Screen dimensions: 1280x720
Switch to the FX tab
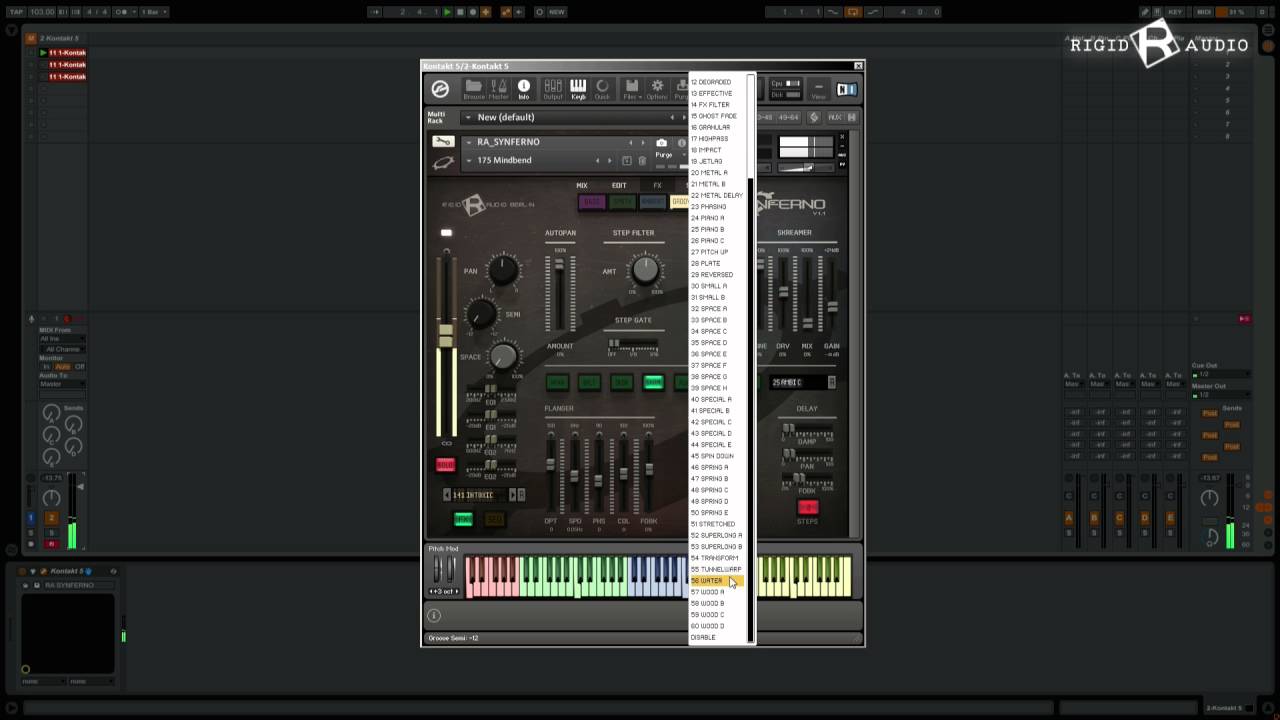coord(657,185)
